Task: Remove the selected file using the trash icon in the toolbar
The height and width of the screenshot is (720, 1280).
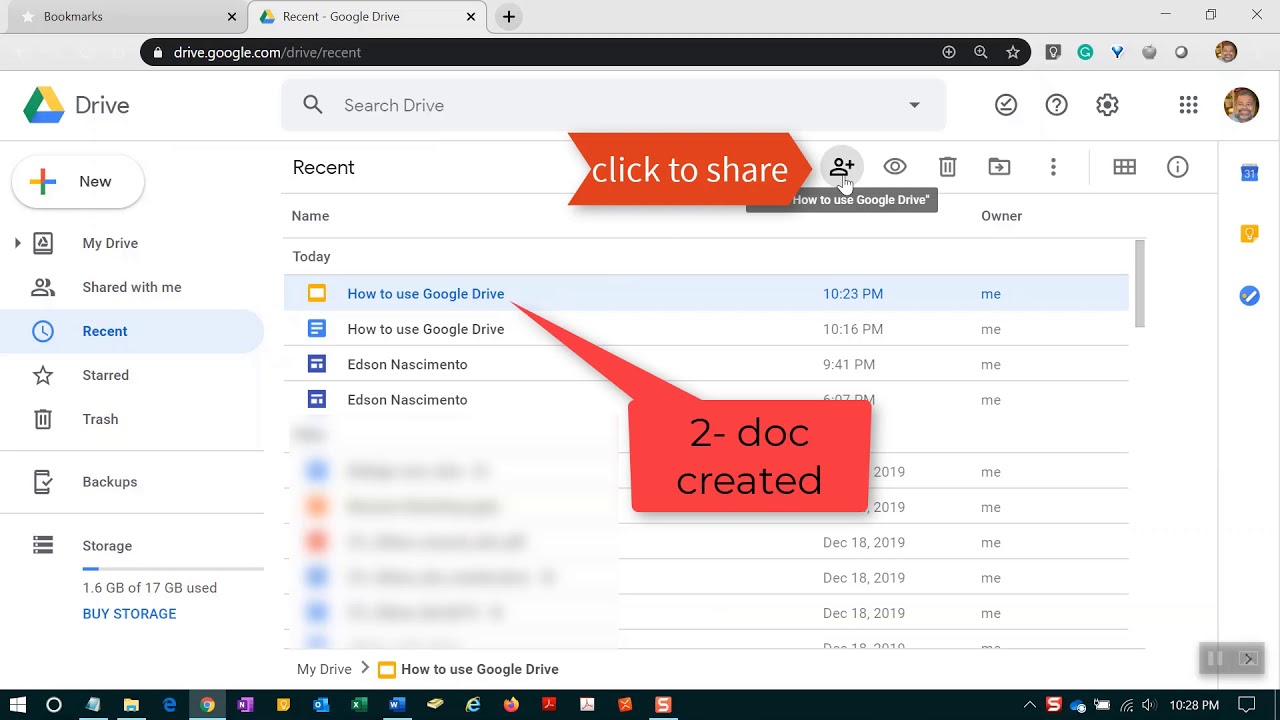Action: click(947, 167)
